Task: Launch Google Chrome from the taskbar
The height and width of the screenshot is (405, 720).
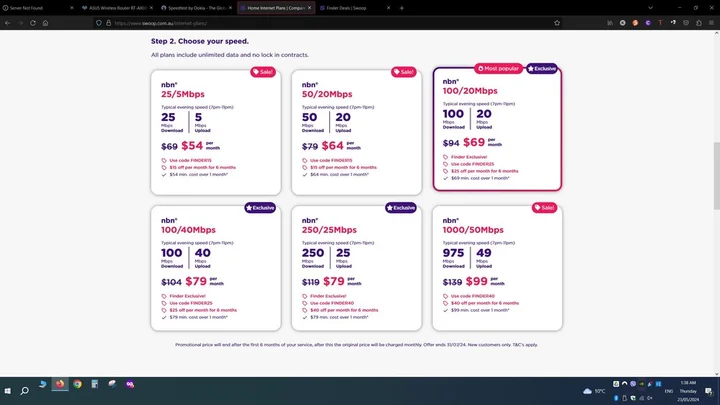Action: click(77, 383)
